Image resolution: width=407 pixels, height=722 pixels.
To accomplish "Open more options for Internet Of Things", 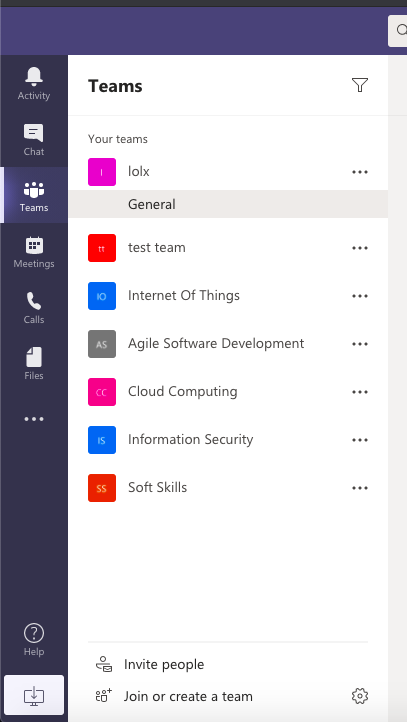I will [x=360, y=296].
